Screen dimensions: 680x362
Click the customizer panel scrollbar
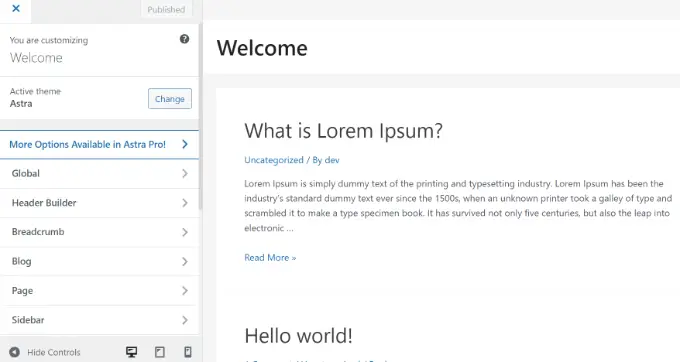(200, 117)
